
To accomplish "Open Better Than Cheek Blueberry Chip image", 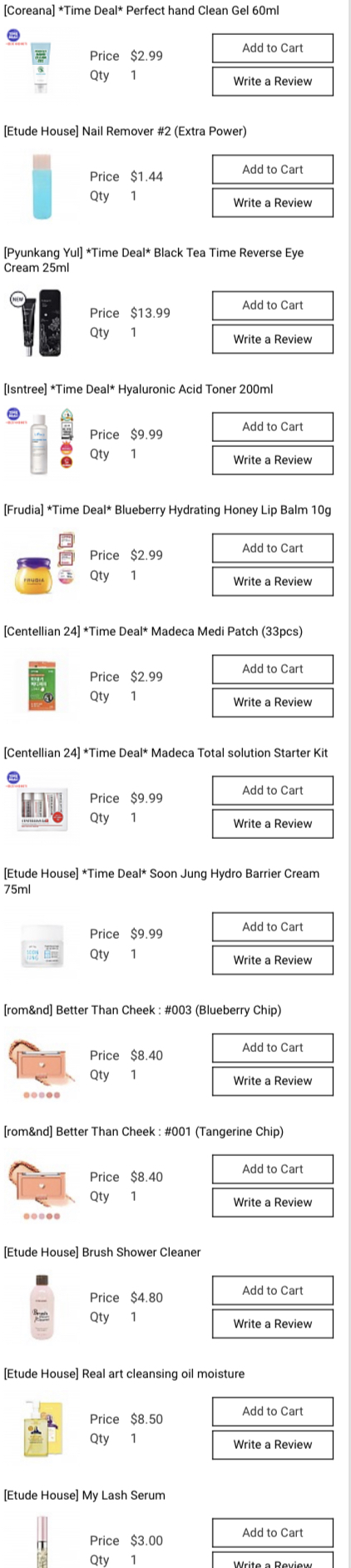I will point(41,1065).
